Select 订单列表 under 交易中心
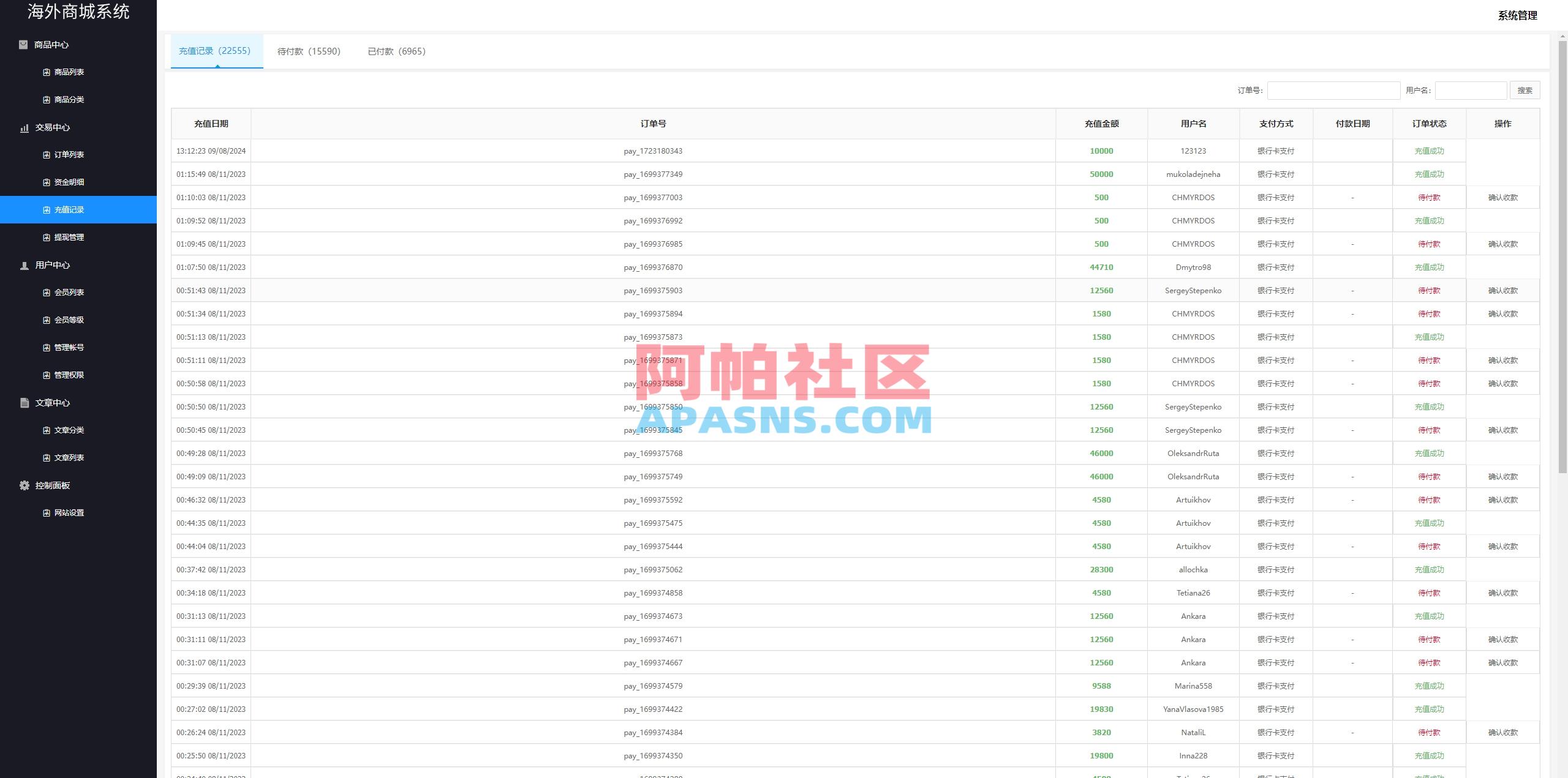Screen dimensions: 1568x778 pyautogui.click(x=69, y=154)
